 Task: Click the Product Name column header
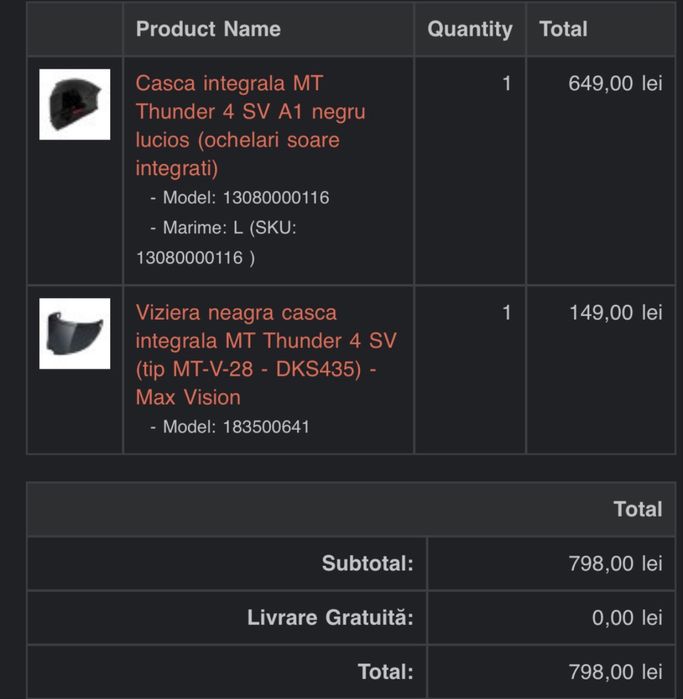pyautogui.click(x=208, y=29)
